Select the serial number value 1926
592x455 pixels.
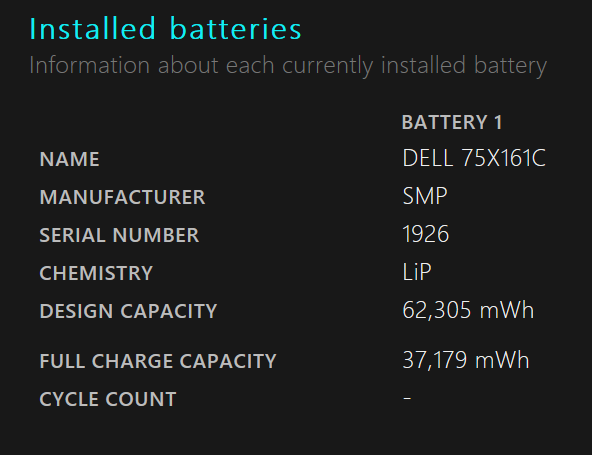click(x=426, y=234)
